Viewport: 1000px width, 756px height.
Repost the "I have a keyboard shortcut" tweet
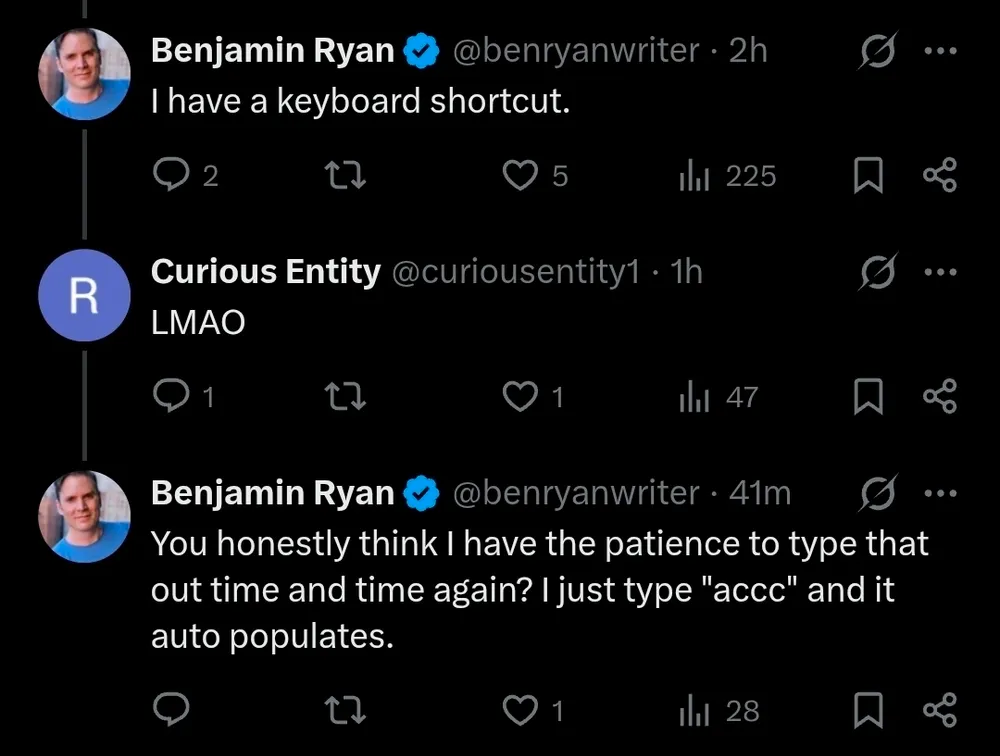coord(347,177)
